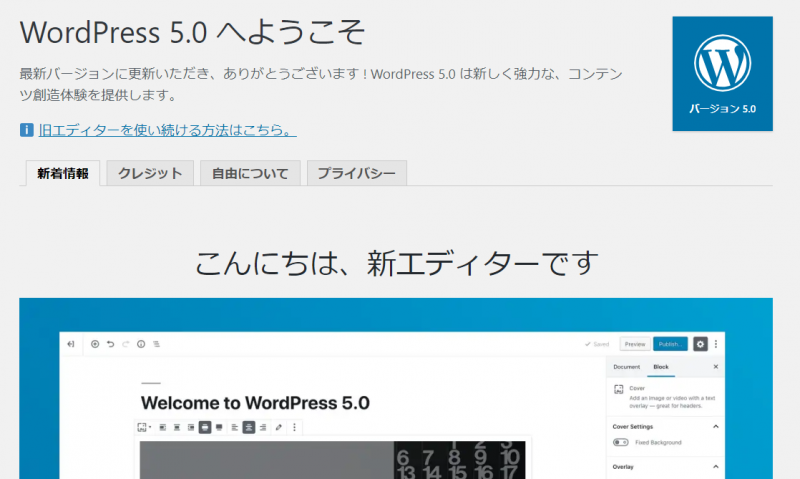800x479 pixels.
Task: Open the block's three-dot more options
Action: tap(294, 427)
